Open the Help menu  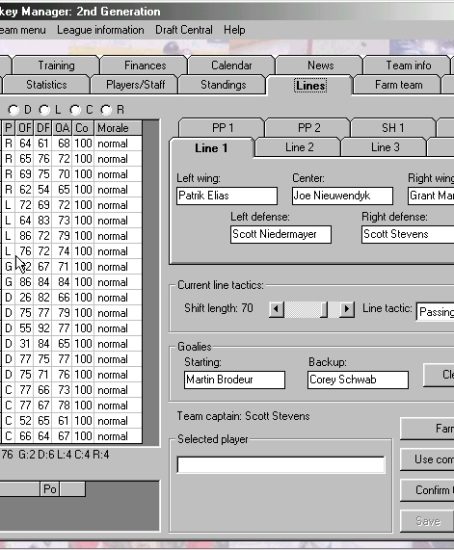coord(234,30)
